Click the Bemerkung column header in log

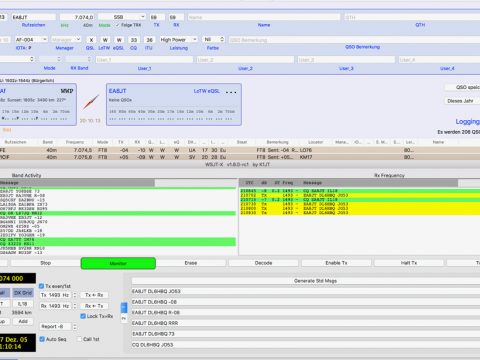pyautogui.click(x=277, y=142)
